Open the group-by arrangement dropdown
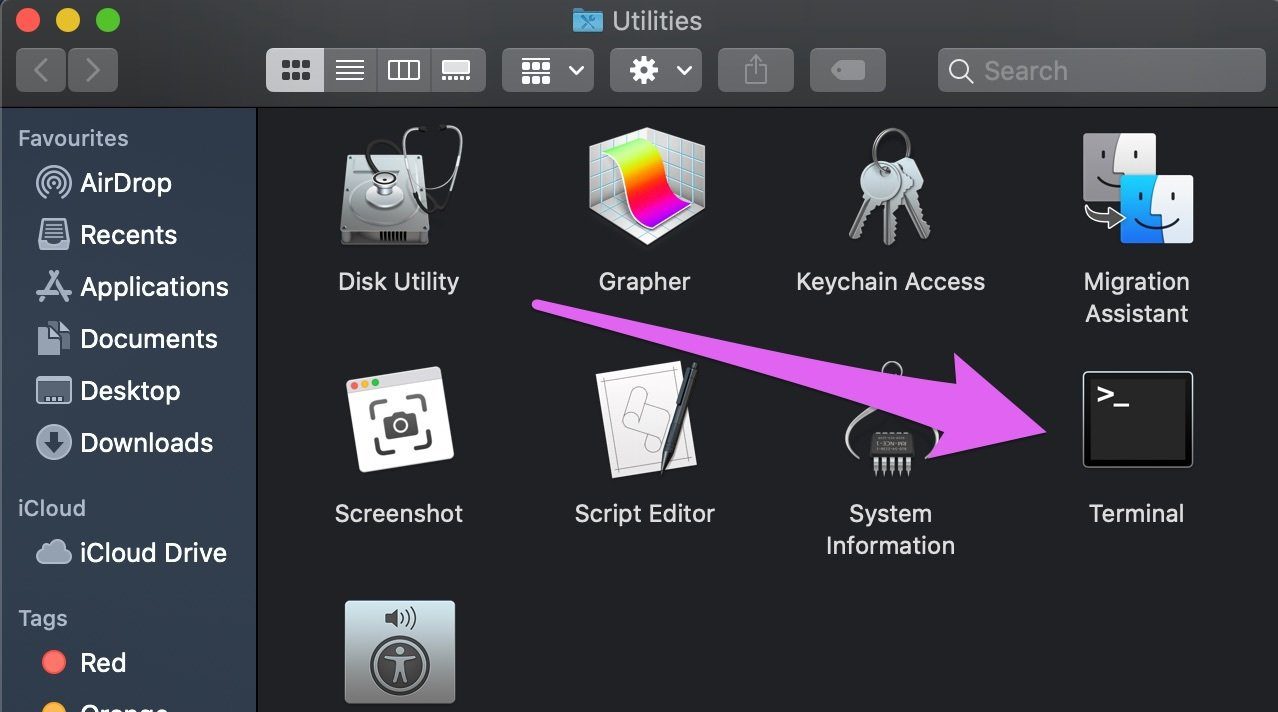The image size is (1278, 712). click(548, 70)
